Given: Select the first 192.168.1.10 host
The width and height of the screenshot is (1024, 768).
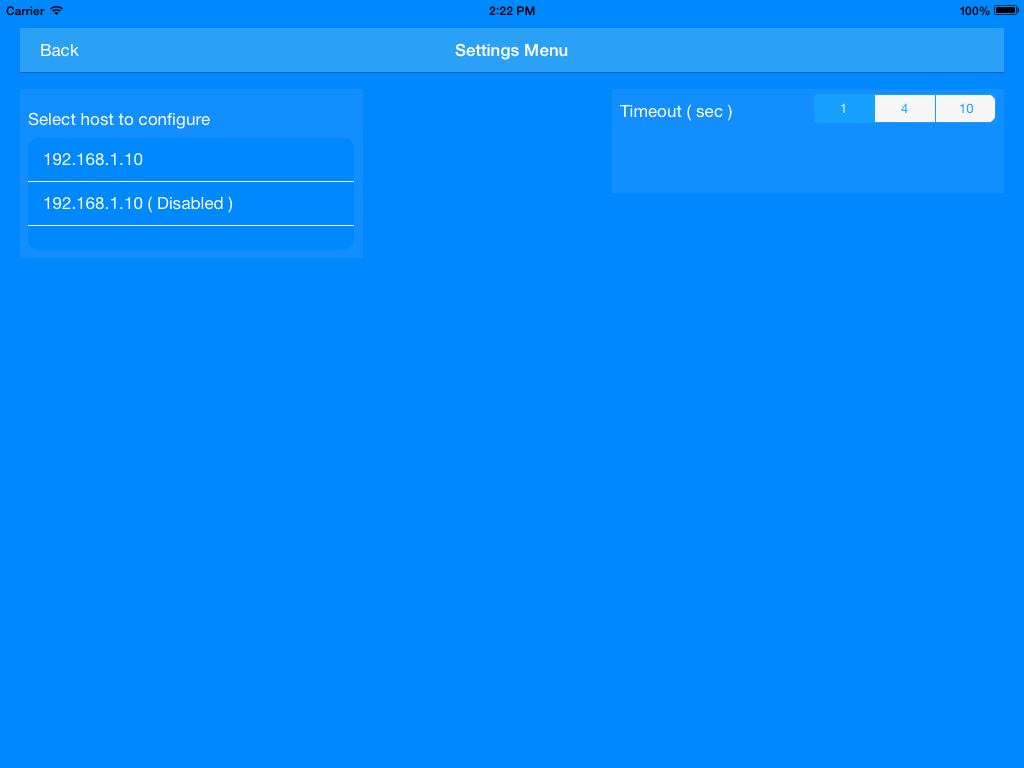Looking at the screenshot, I should [x=190, y=160].
